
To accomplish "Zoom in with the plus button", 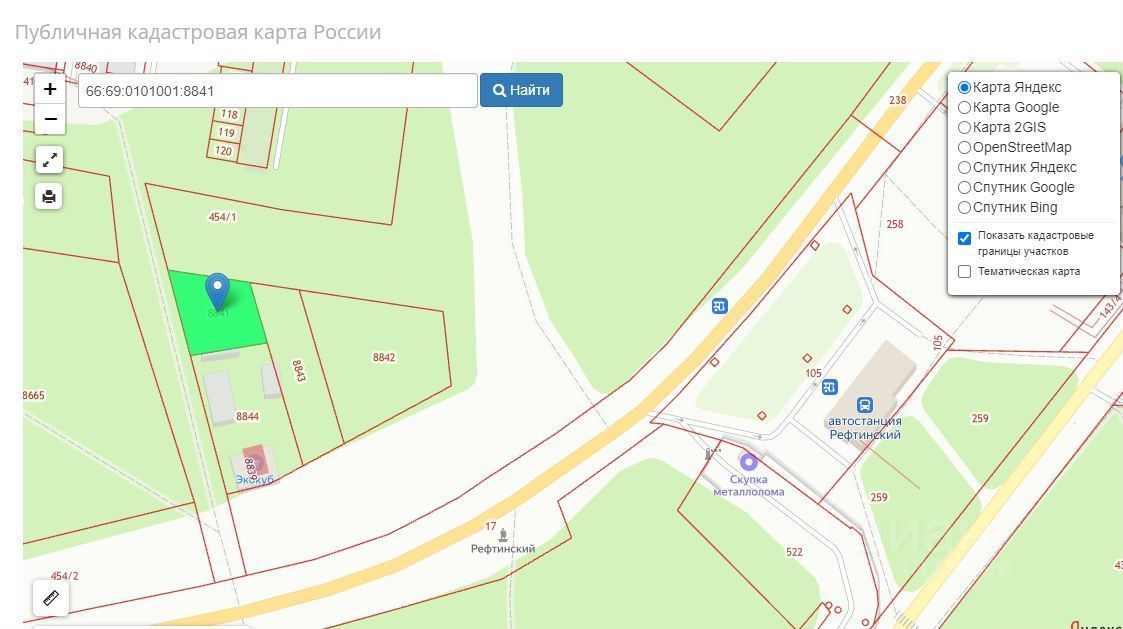I will pos(50,90).
